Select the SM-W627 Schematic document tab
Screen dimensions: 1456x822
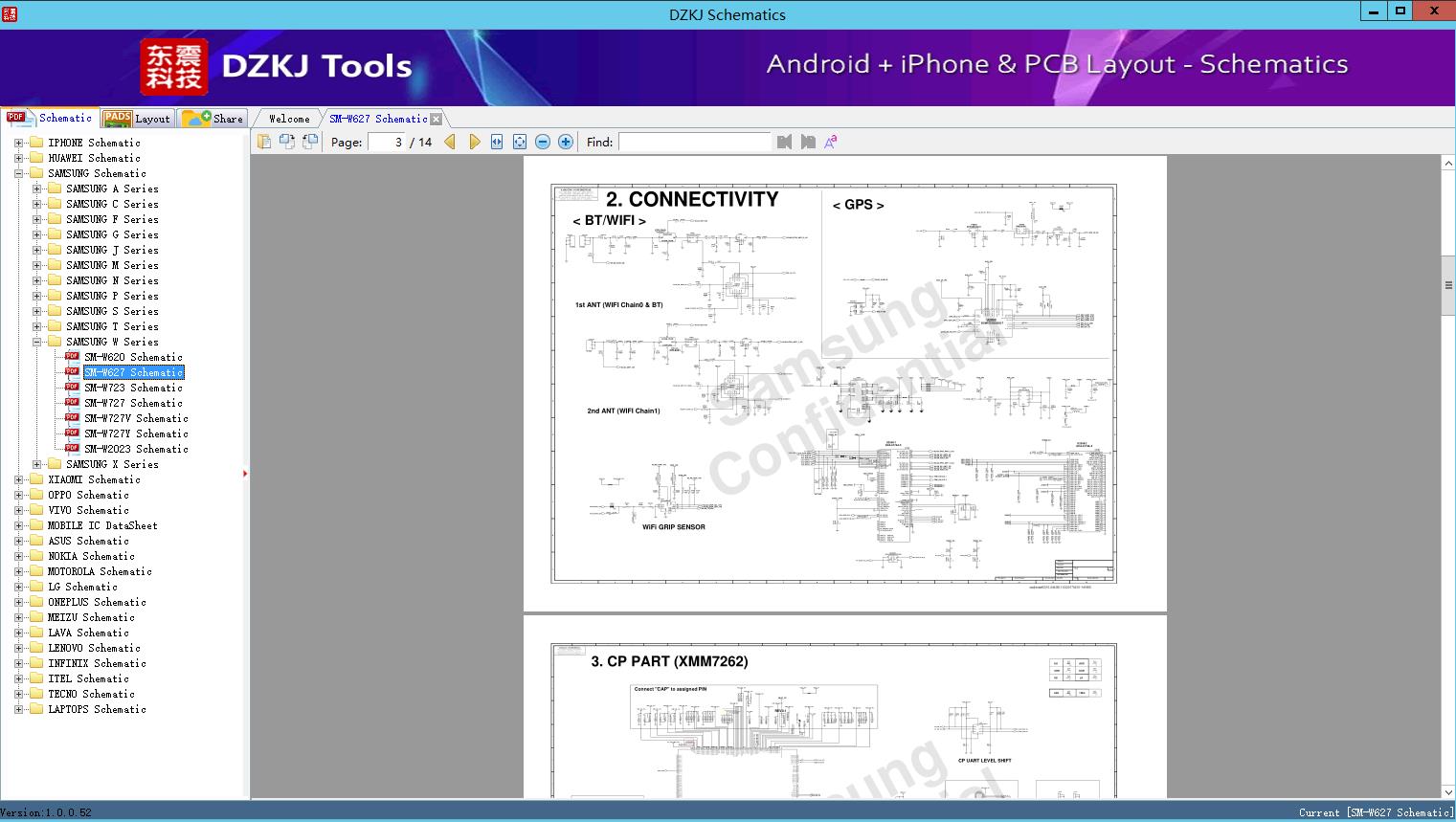click(378, 119)
